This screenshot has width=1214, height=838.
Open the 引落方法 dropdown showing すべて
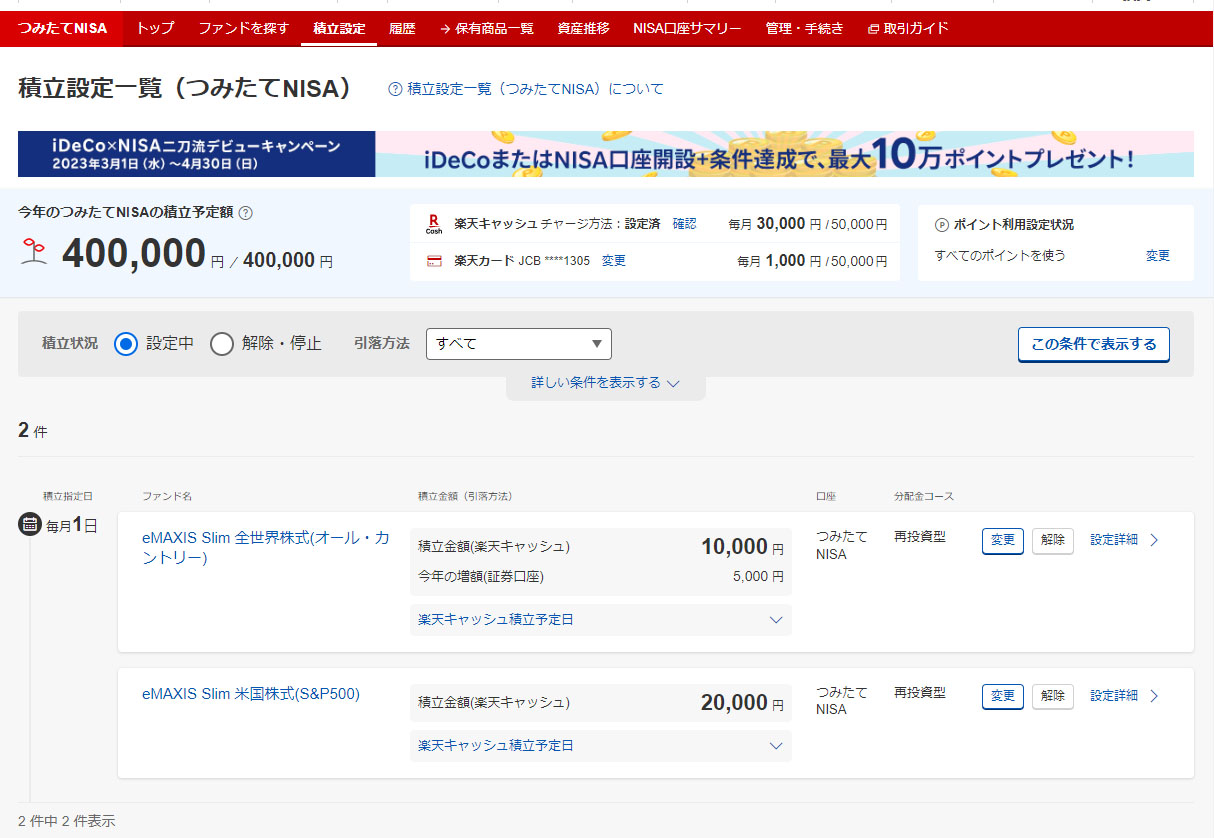[518, 344]
